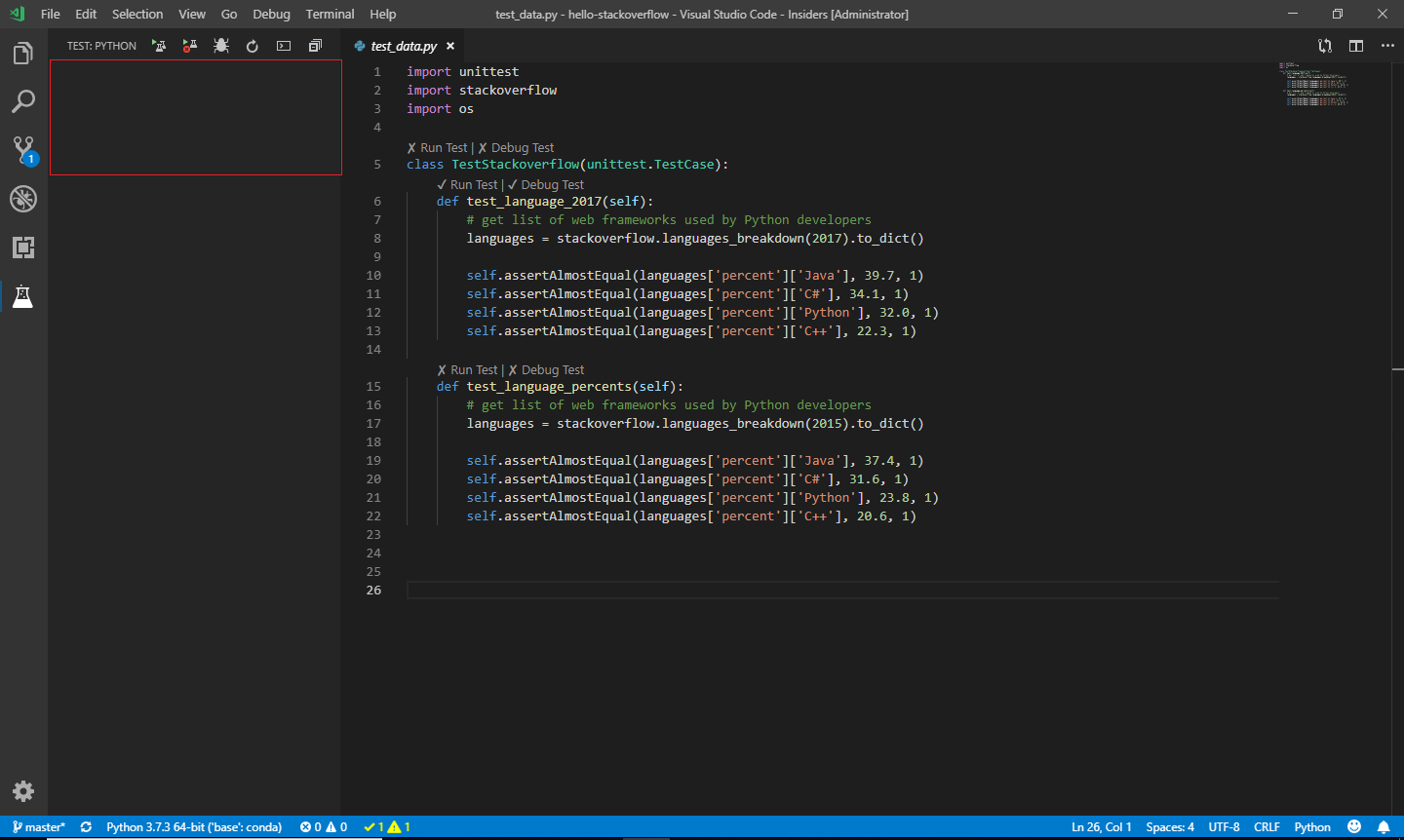This screenshot has height=840, width=1404.
Task: Collapse all tests in Test Explorer
Action: click(x=314, y=45)
